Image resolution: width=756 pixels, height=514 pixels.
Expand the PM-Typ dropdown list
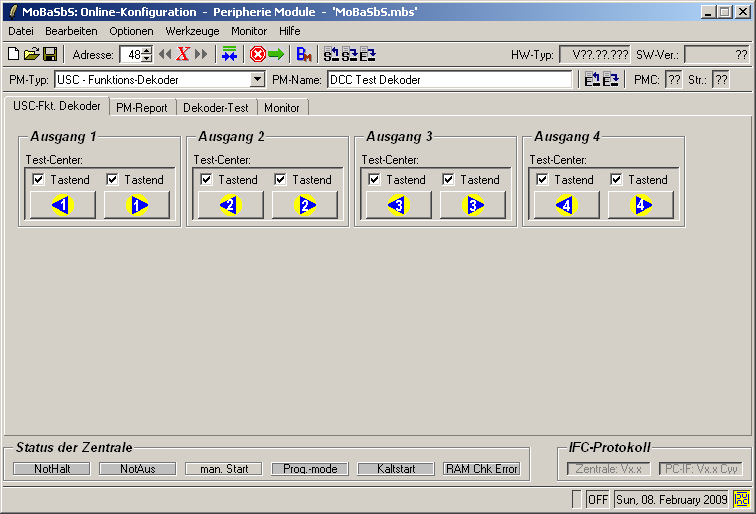(x=257, y=79)
